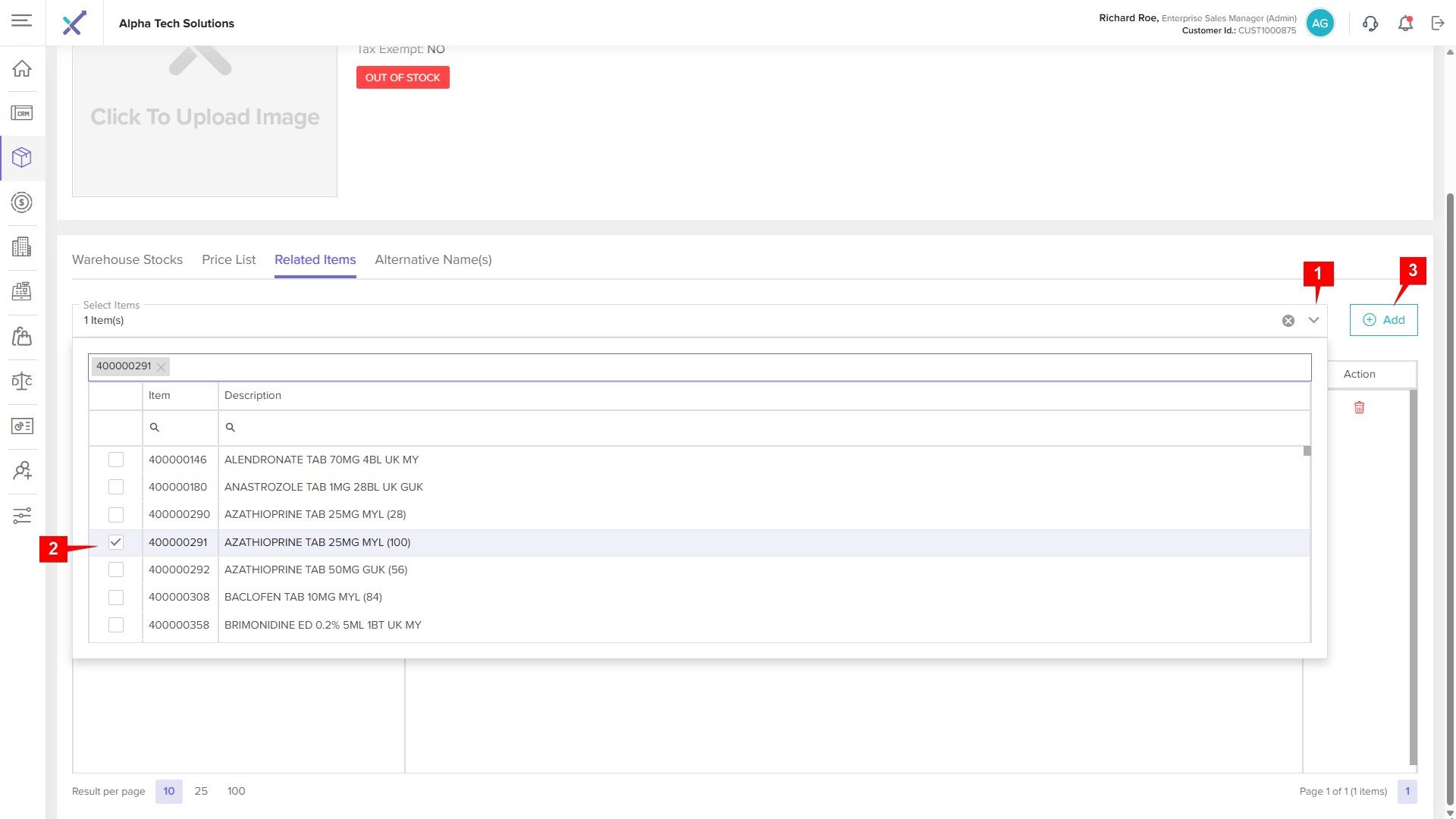Click the red trash delete icon
1456x819 pixels.
point(1359,408)
